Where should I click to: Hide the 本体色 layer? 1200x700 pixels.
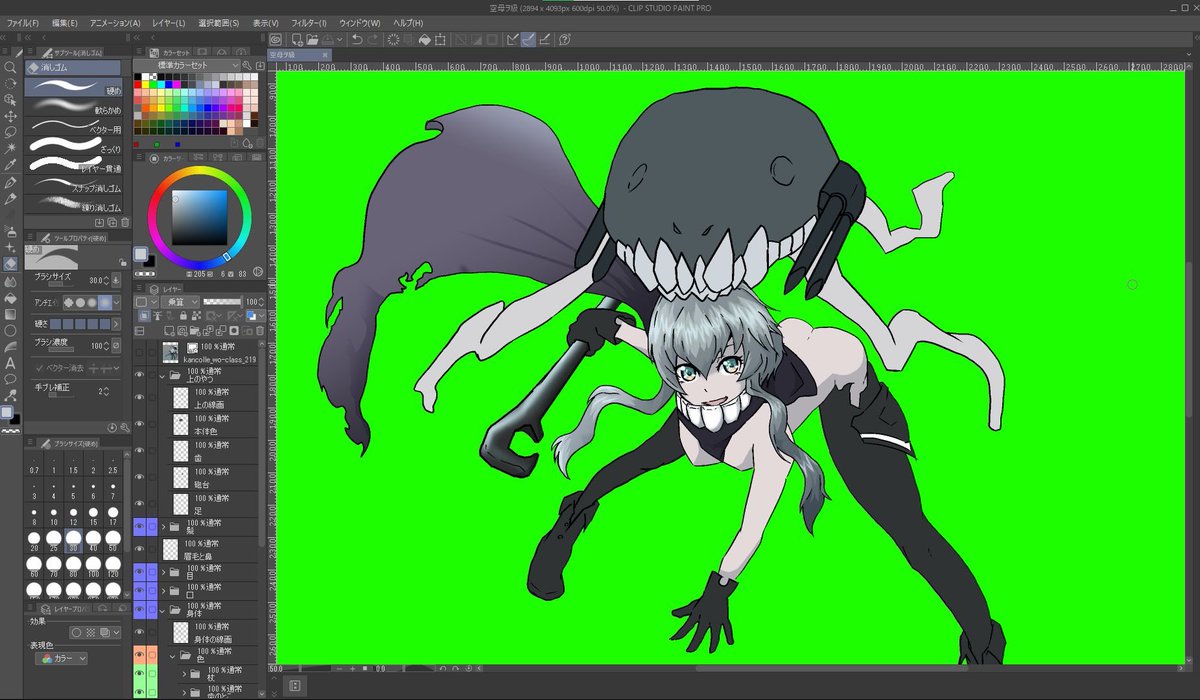tap(139, 424)
